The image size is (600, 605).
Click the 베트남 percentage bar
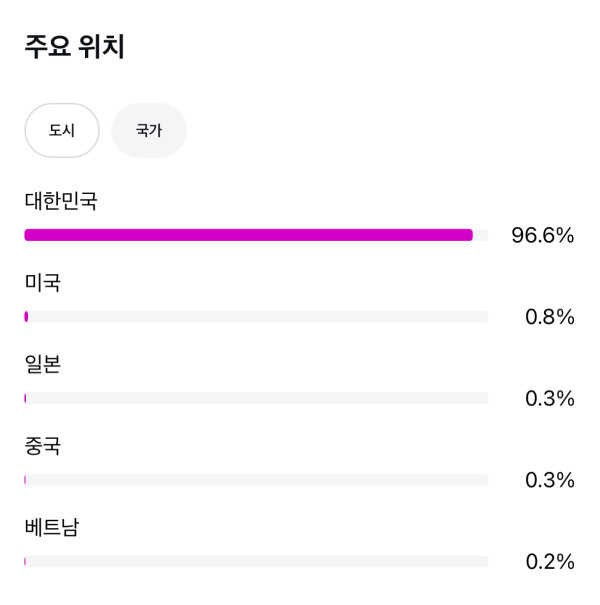(256, 561)
